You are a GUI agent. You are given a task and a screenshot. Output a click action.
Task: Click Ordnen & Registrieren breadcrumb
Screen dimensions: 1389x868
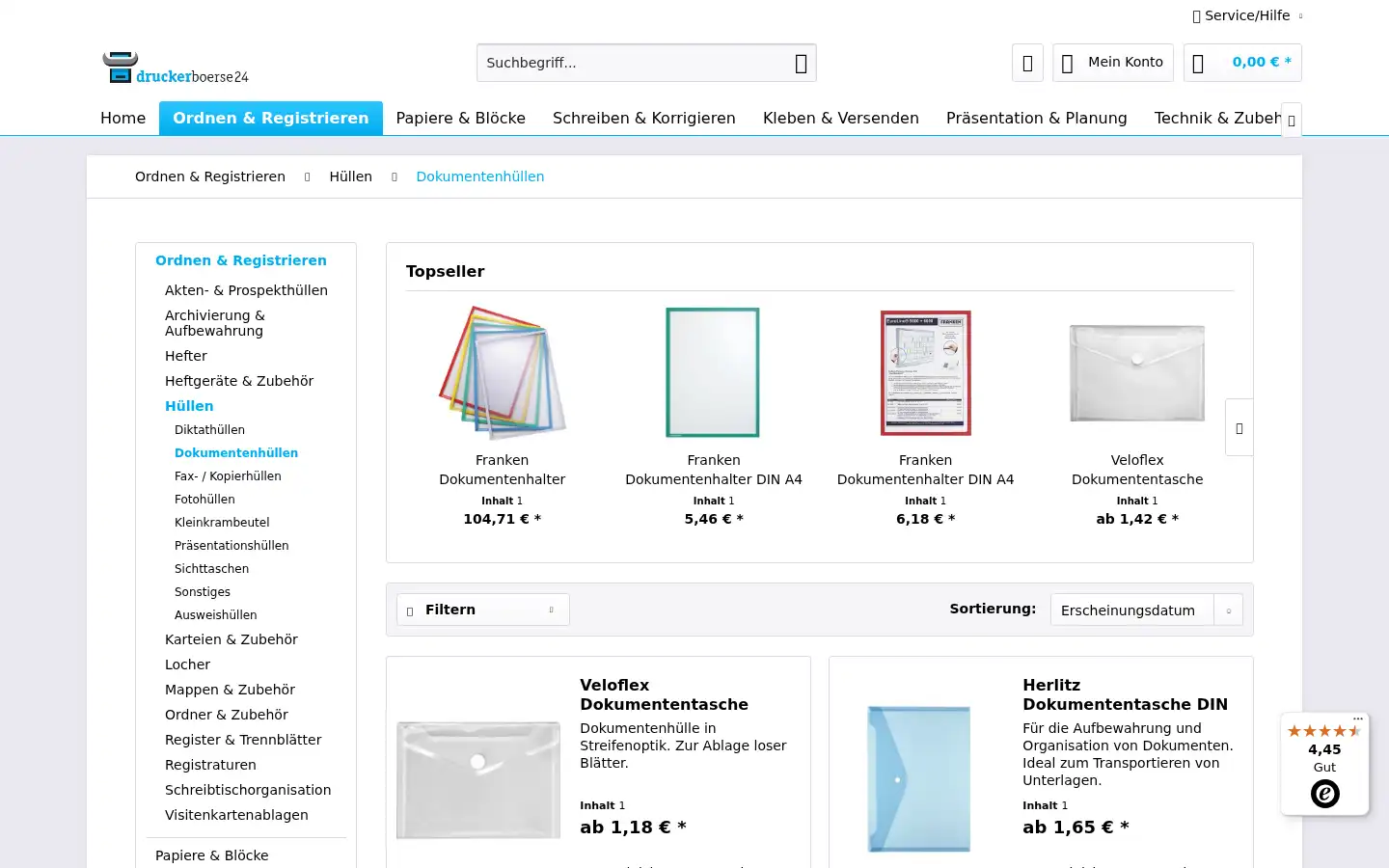pyautogui.click(x=210, y=176)
